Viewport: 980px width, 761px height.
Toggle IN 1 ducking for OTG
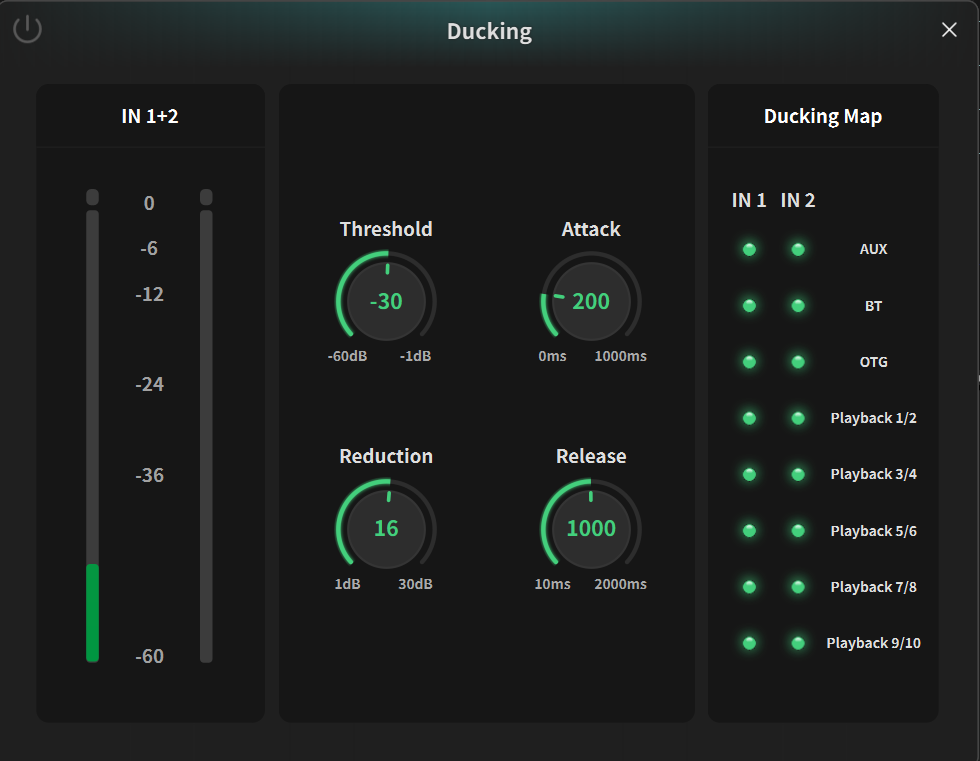(749, 362)
